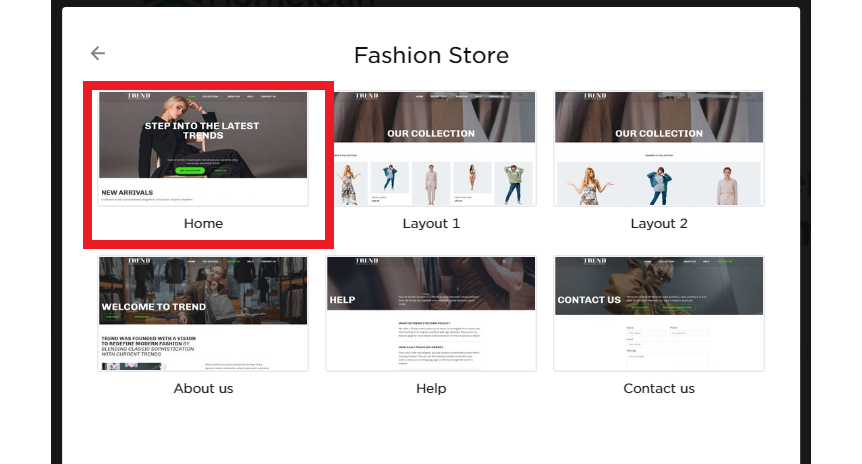Click the "Layout 2" label text
This screenshot has height=464, width=862.
pos(659,224)
